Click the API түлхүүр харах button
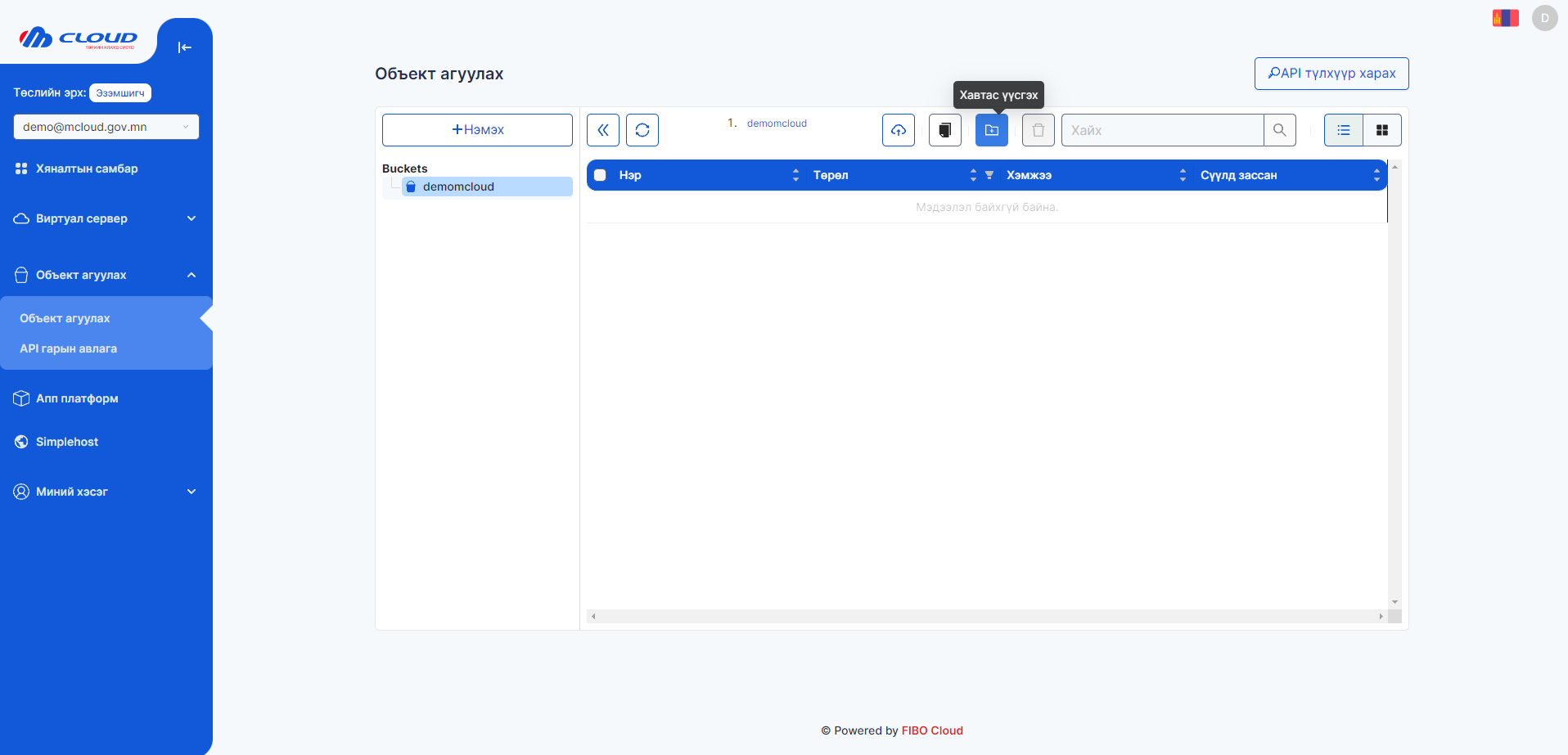Screen dimensions: 1568x755 click(x=1331, y=74)
